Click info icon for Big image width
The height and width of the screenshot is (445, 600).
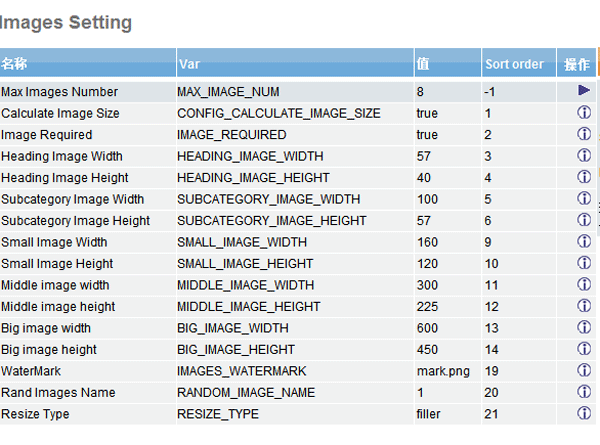(584, 328)
